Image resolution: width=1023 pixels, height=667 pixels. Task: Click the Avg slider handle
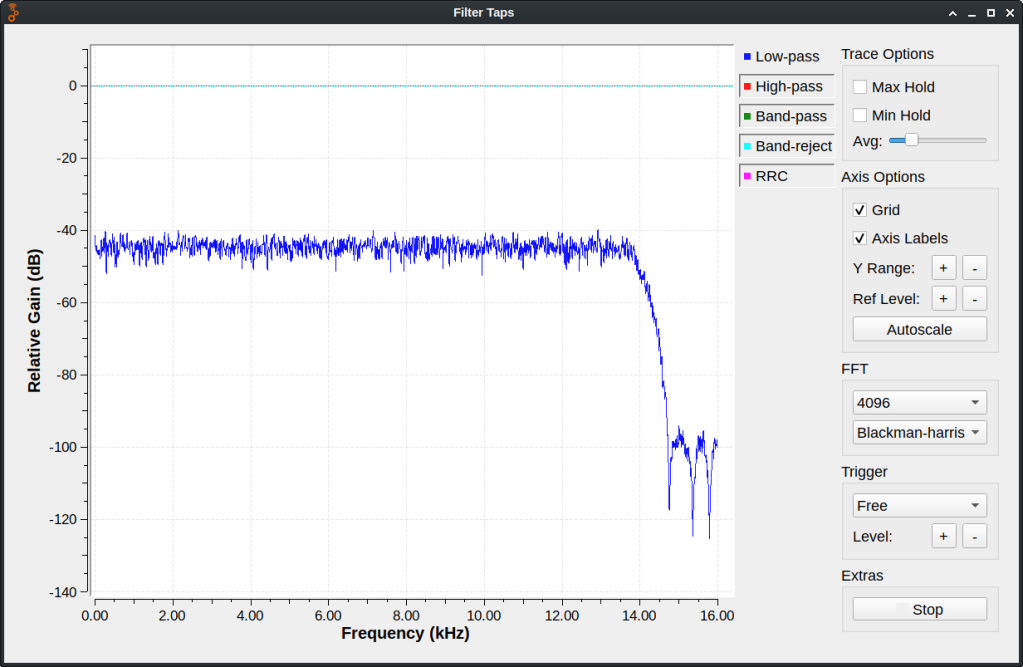tap(911, 141)
